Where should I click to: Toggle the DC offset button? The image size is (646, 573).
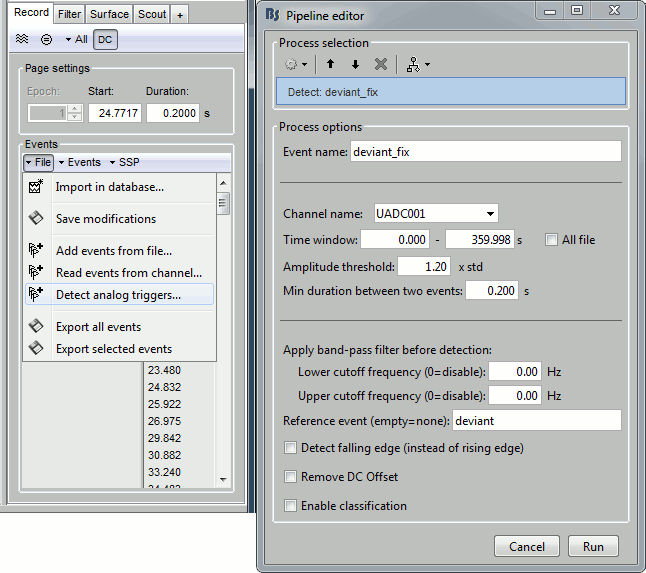[105, 39]
